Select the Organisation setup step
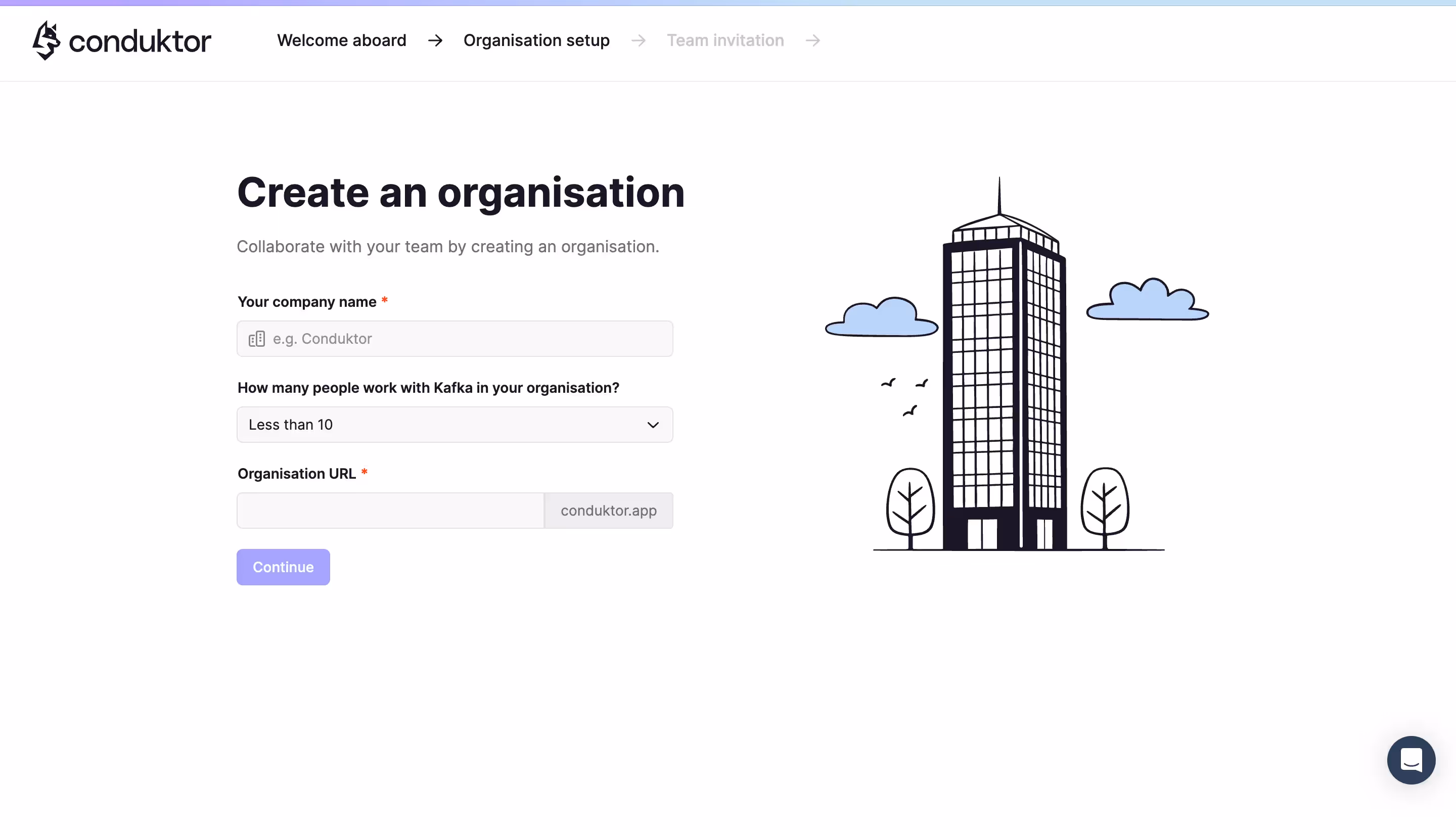The image size is (1456, 830). [x=536, y=40]
